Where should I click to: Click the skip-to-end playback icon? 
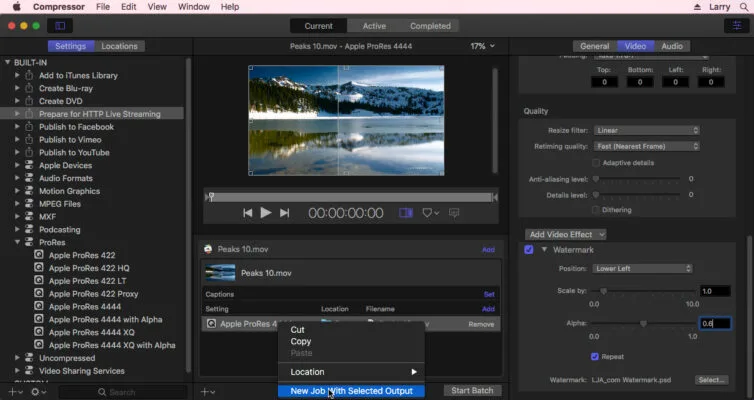285,213
